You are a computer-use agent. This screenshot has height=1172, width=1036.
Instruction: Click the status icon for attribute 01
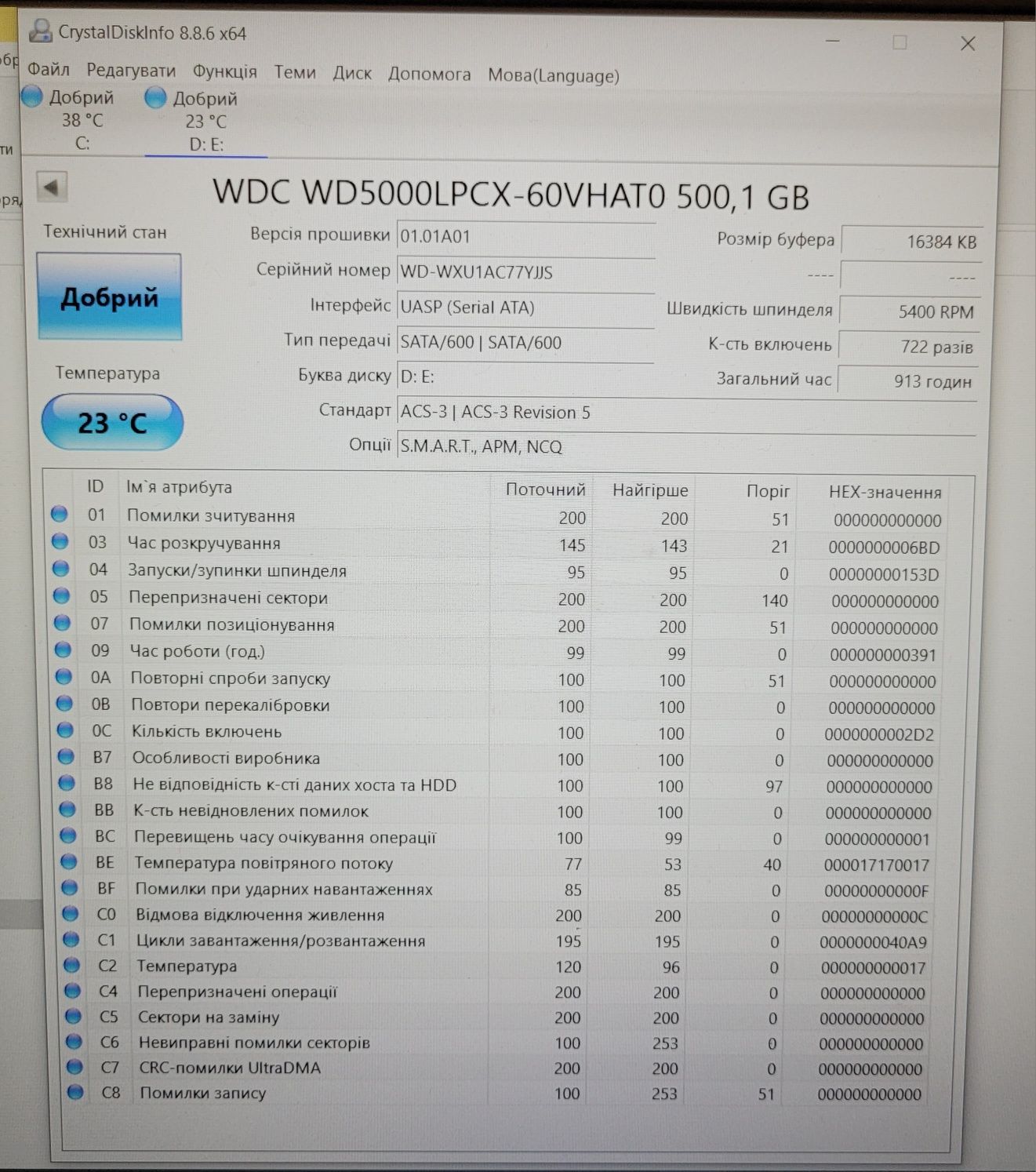59,515
